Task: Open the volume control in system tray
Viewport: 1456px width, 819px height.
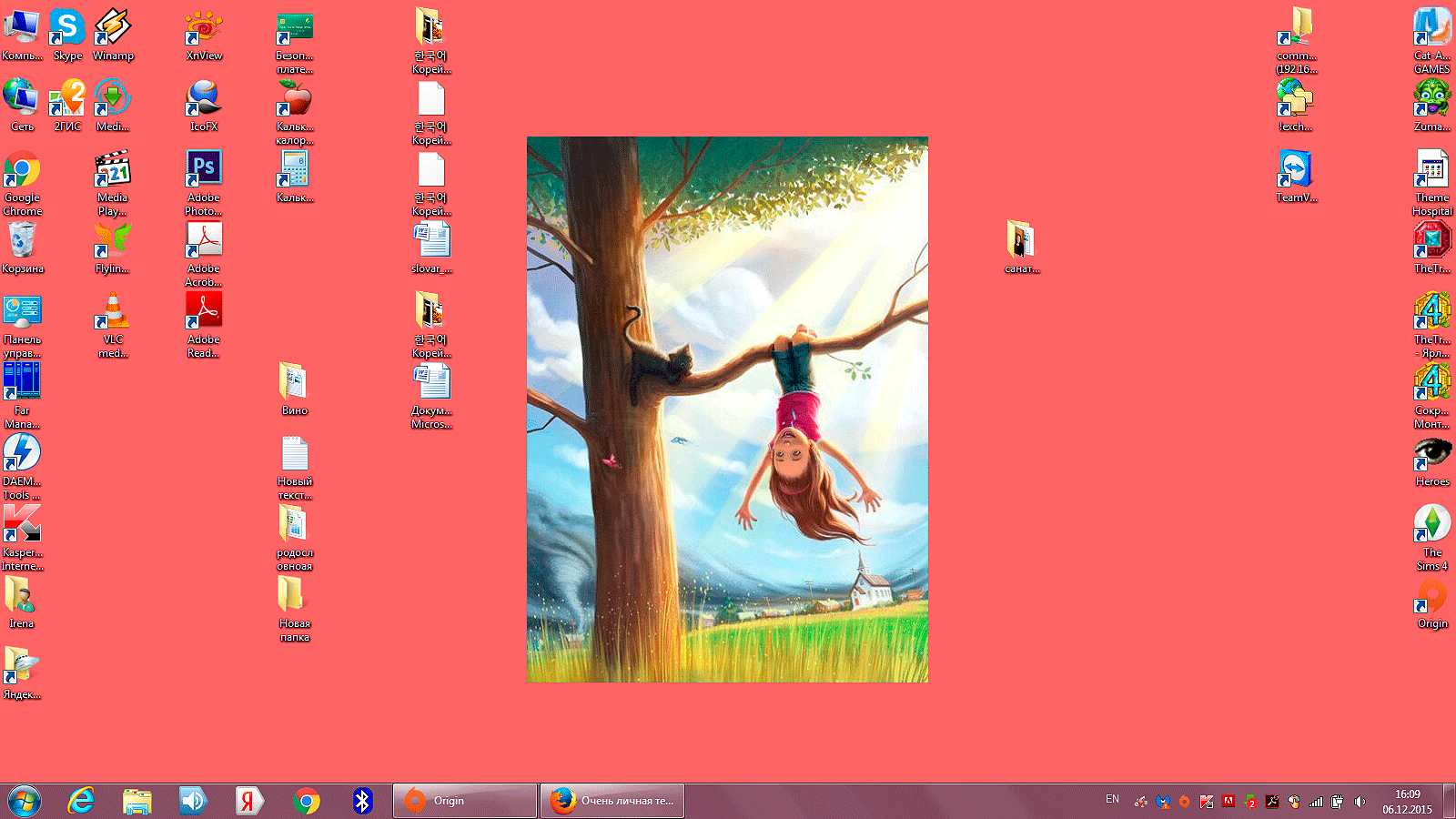Action: pos(1360,802)
